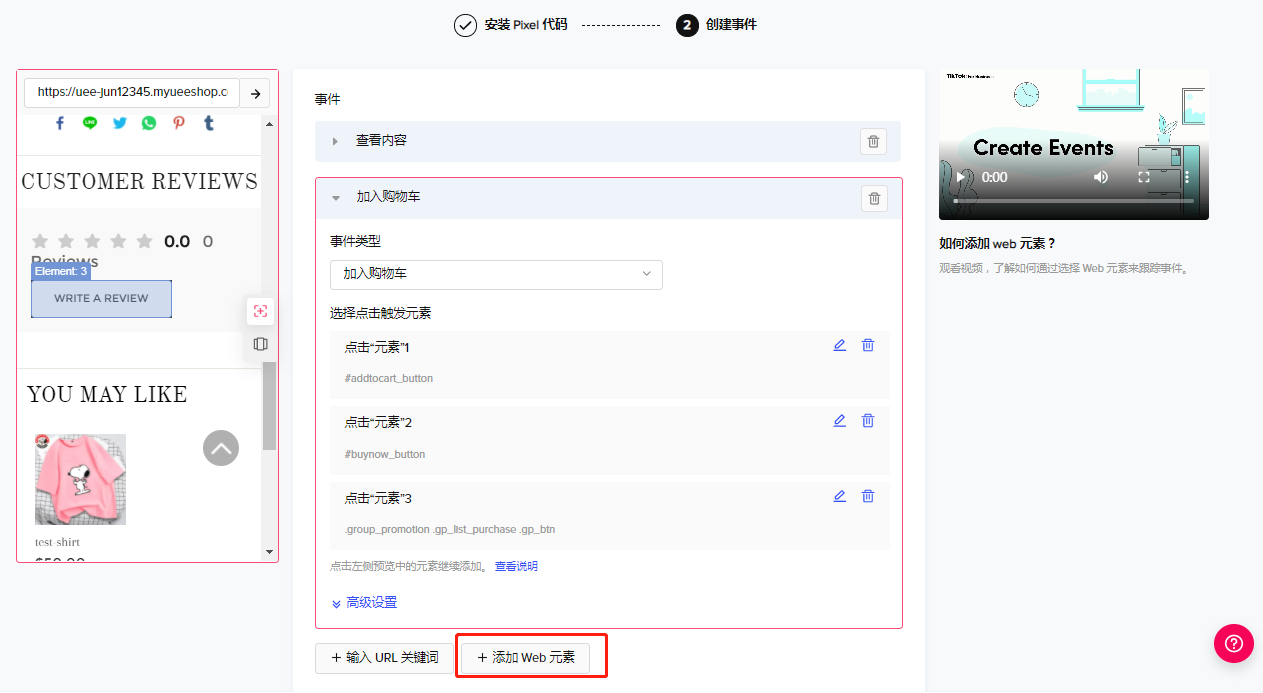Open the 事件类型 dropdown
Viewport: 1263px width, 693px height.
496,274
